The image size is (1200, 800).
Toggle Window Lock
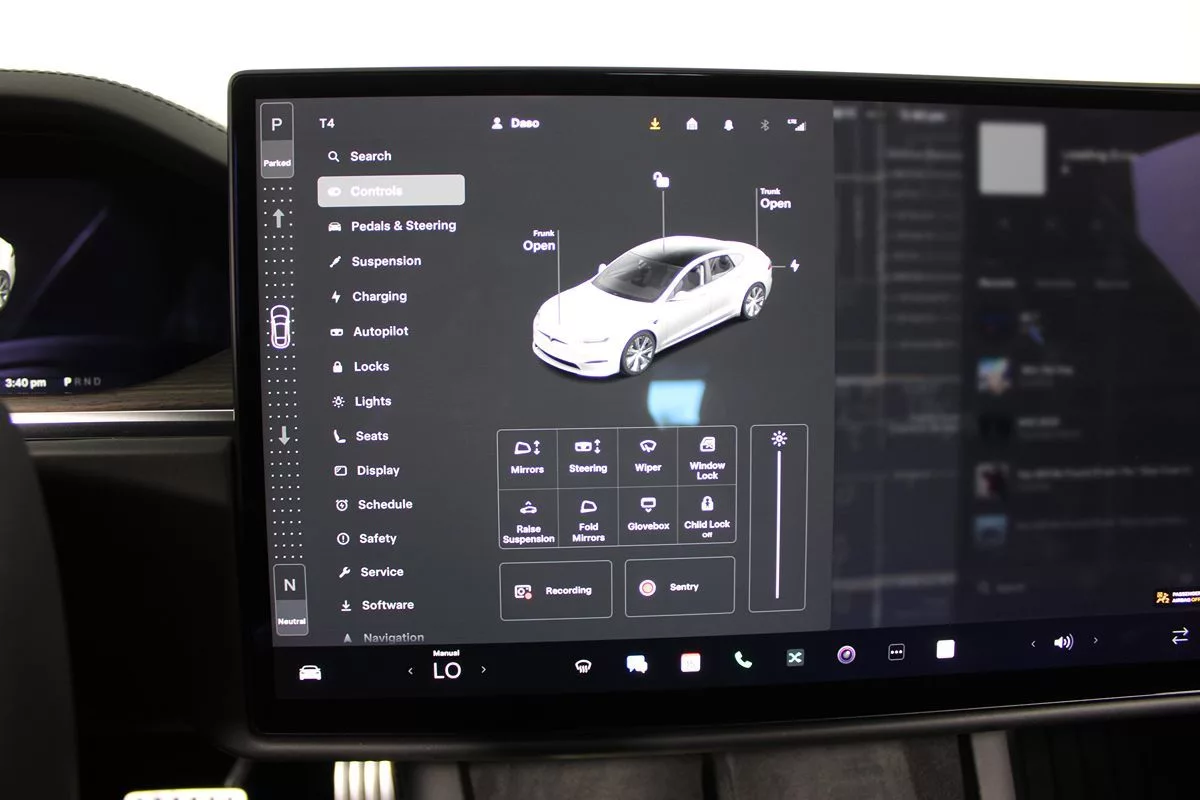tap(707, 456)
